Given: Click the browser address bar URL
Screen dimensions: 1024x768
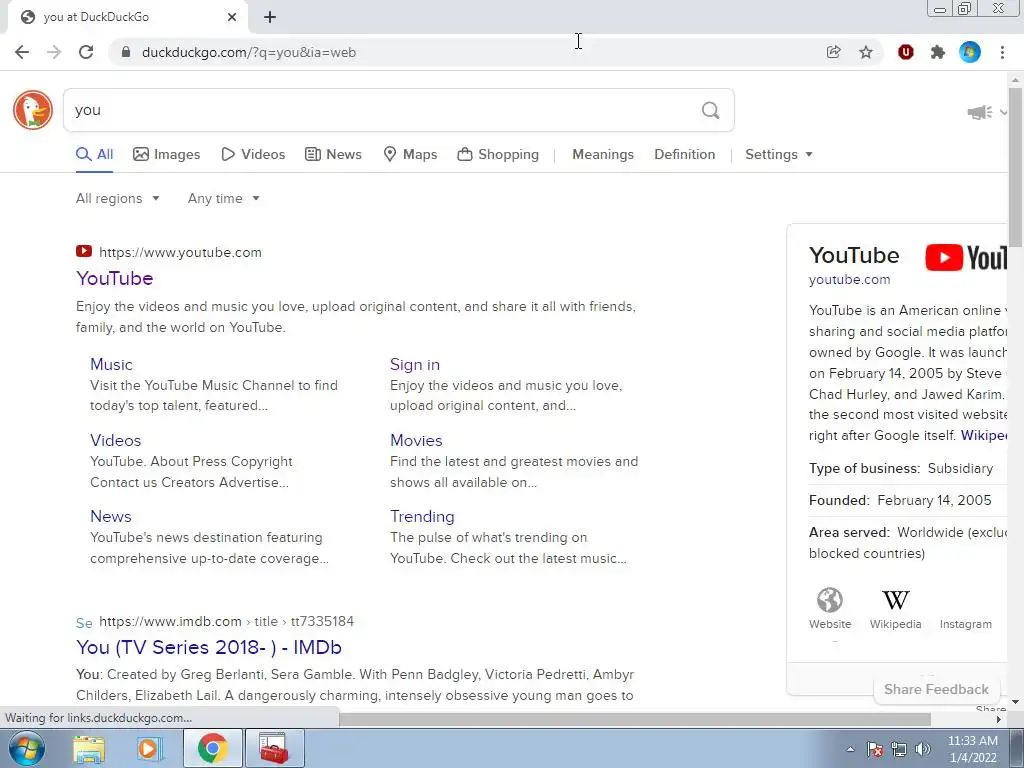Looking at the screenshot, I should 249,52.
